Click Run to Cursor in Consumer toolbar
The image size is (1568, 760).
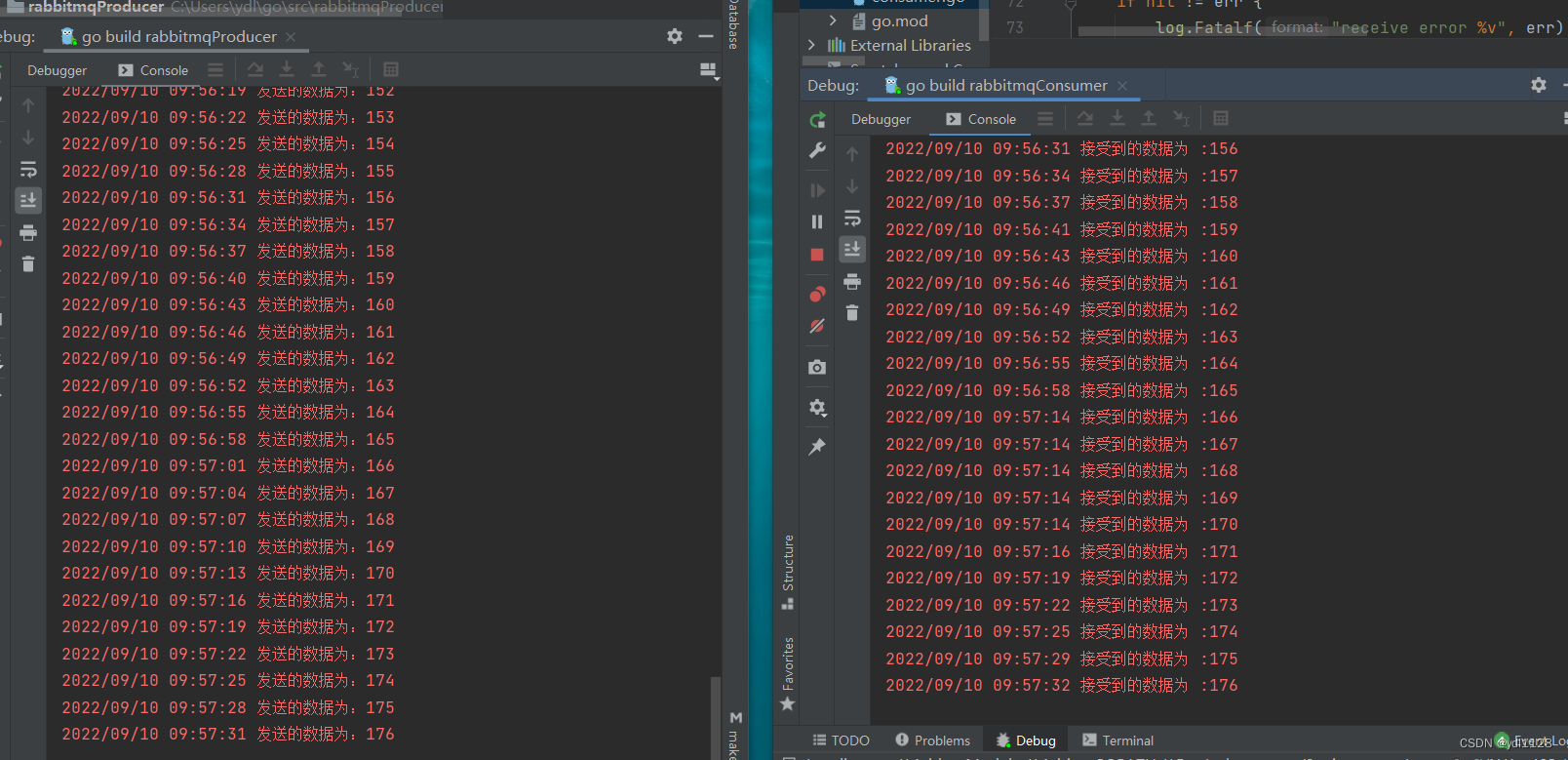1181,118
